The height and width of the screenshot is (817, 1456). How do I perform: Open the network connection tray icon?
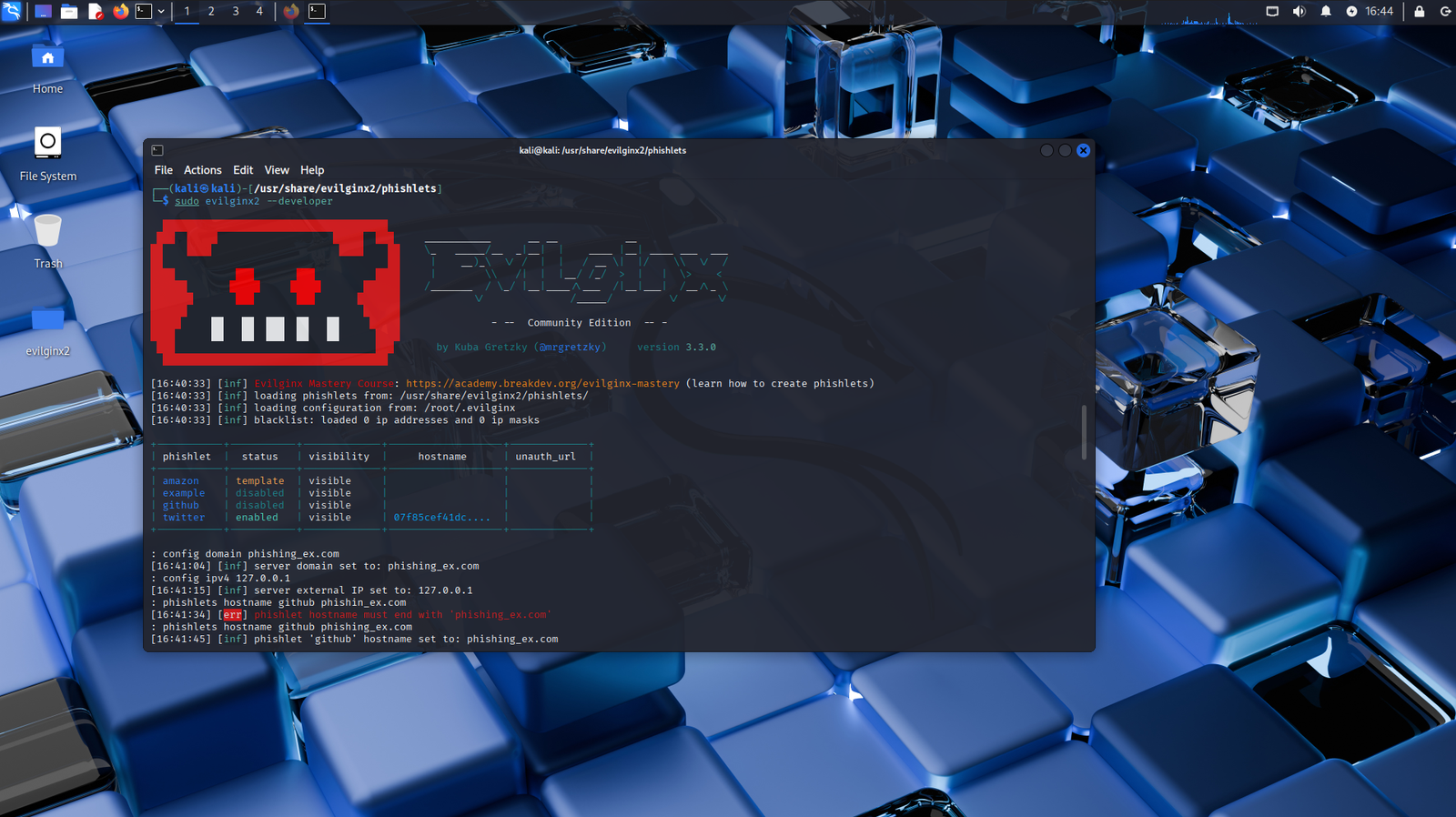click(x=1272, y=11)
